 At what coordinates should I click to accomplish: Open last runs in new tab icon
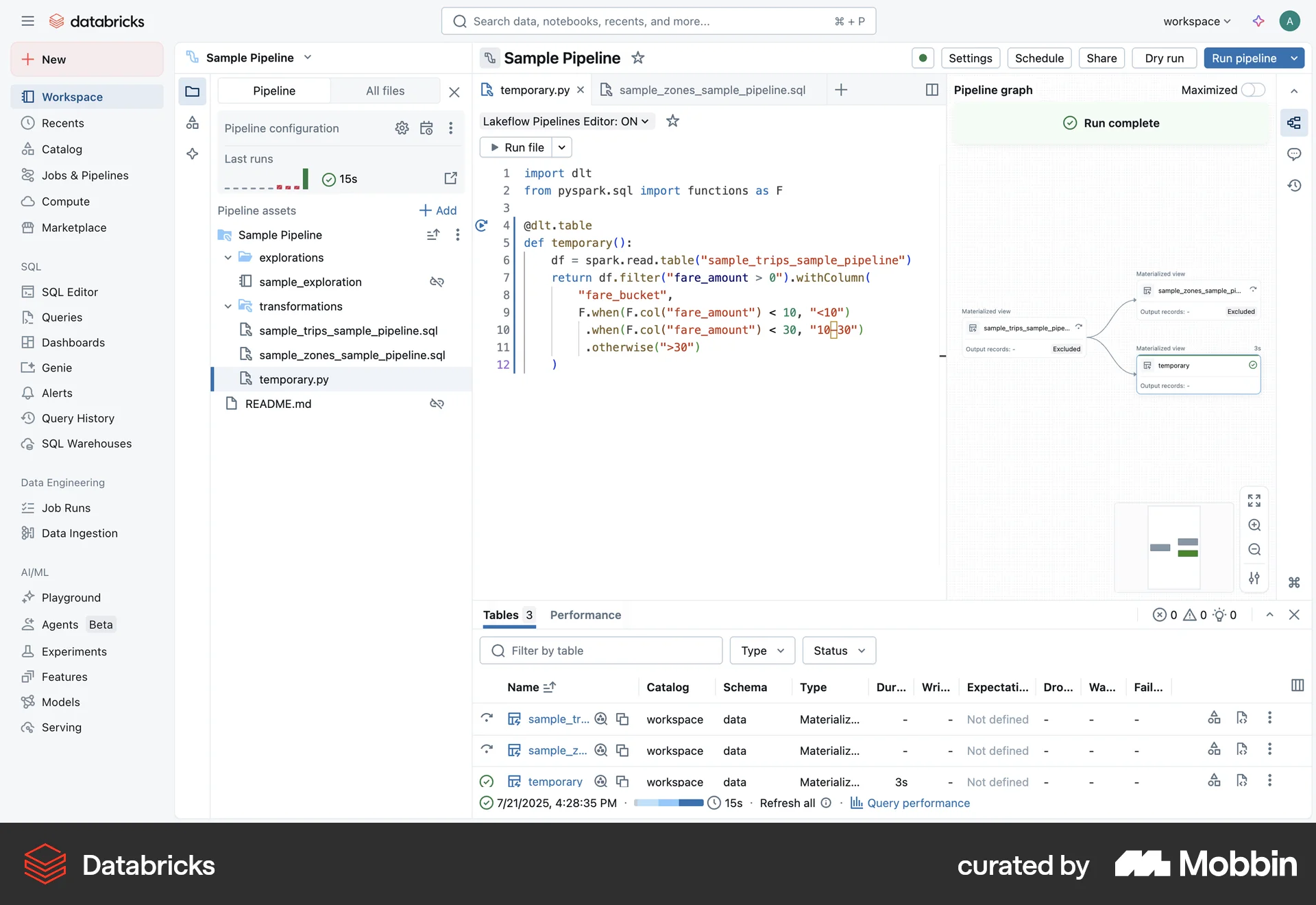[451, 178]
